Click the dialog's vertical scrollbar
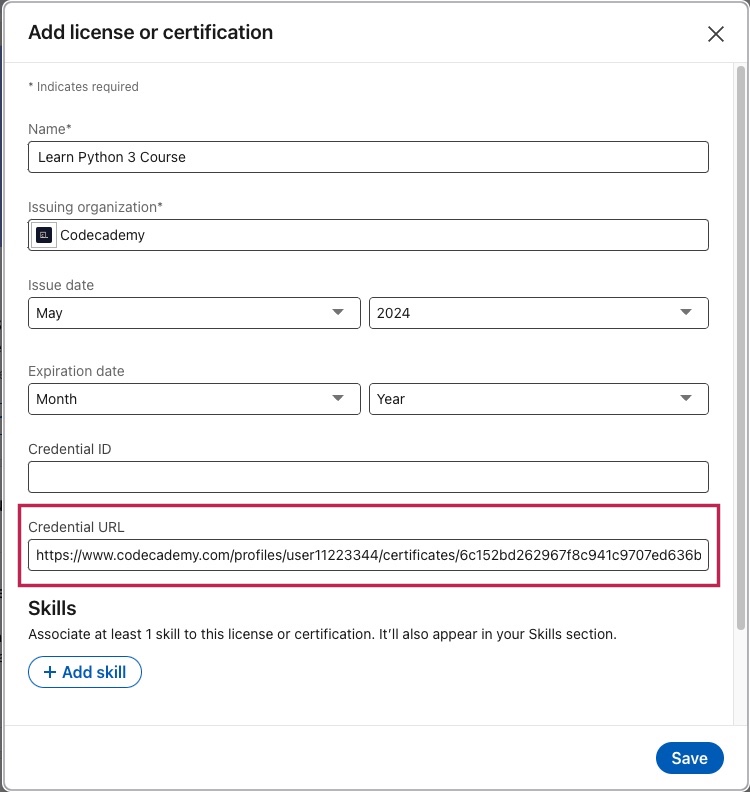Viewport: 750px width, 792px height. pos(741,348)
